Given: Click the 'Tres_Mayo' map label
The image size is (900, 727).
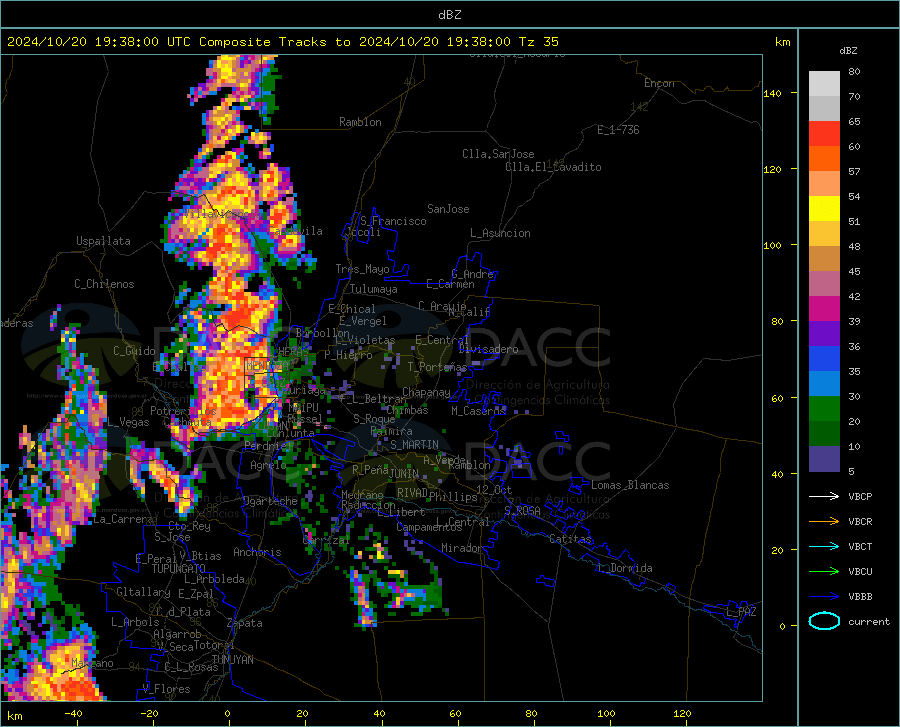Looking at the screenshot, I should tap(362, 269).
